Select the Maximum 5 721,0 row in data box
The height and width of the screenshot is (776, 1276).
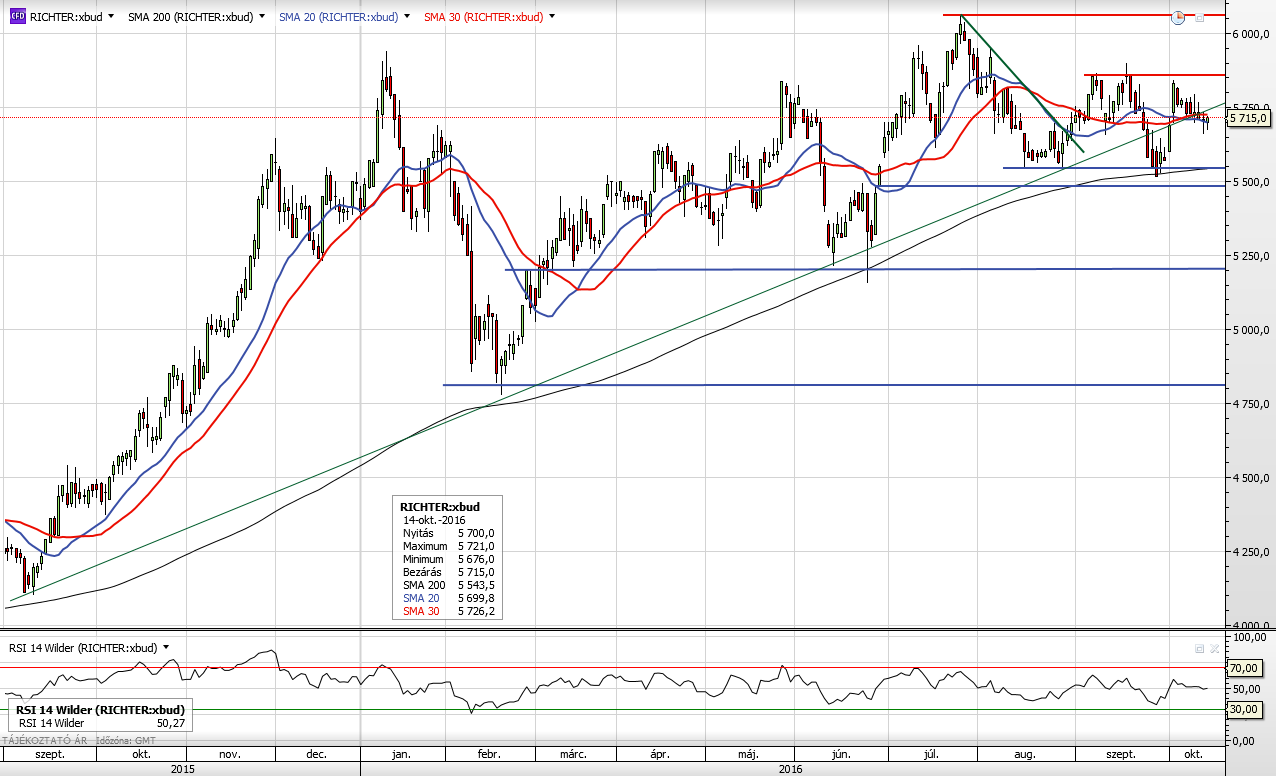(448, 546)
